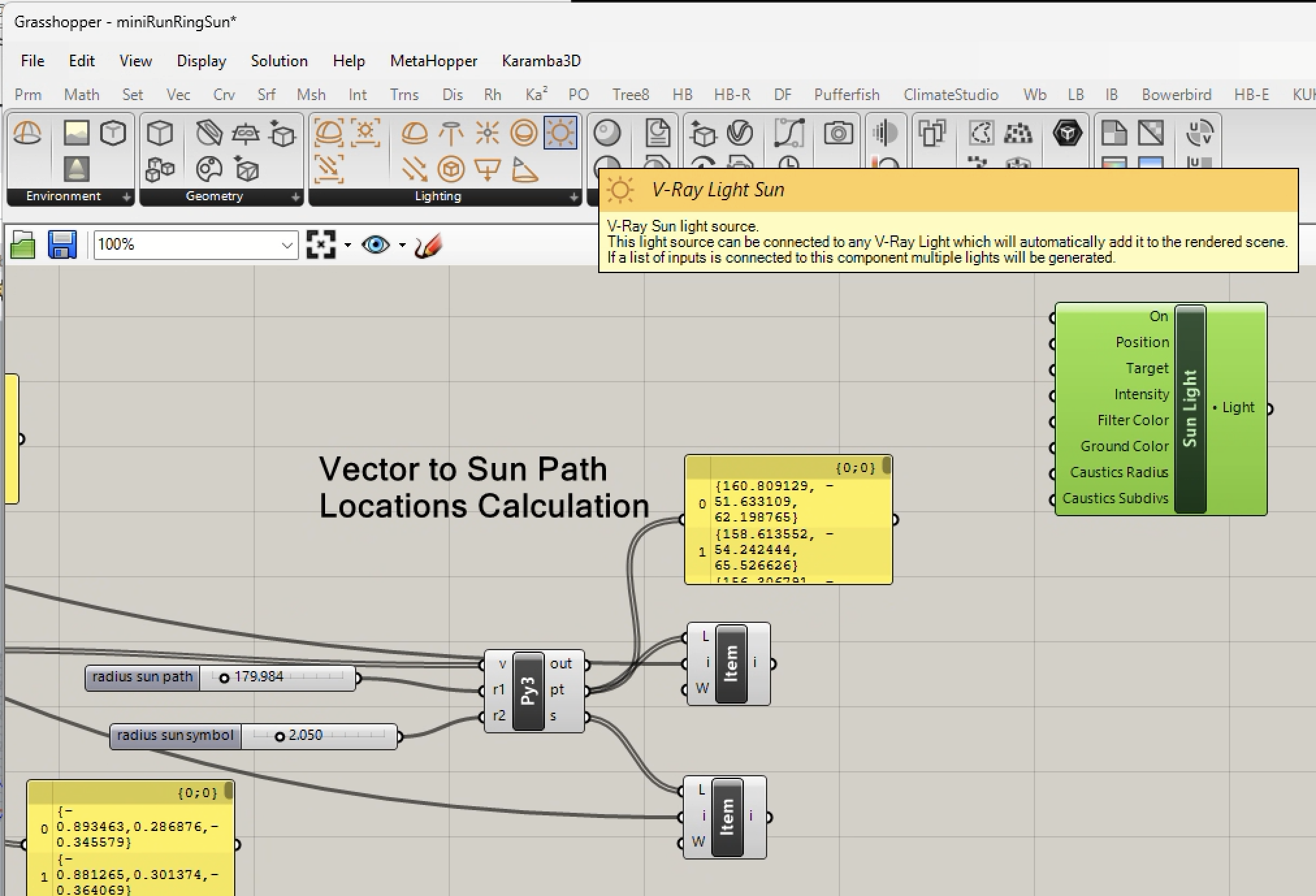Click the V-Ray Mesh Light cube-in-circle icon
Screen dimensions: 1316x896
(451, 170)
